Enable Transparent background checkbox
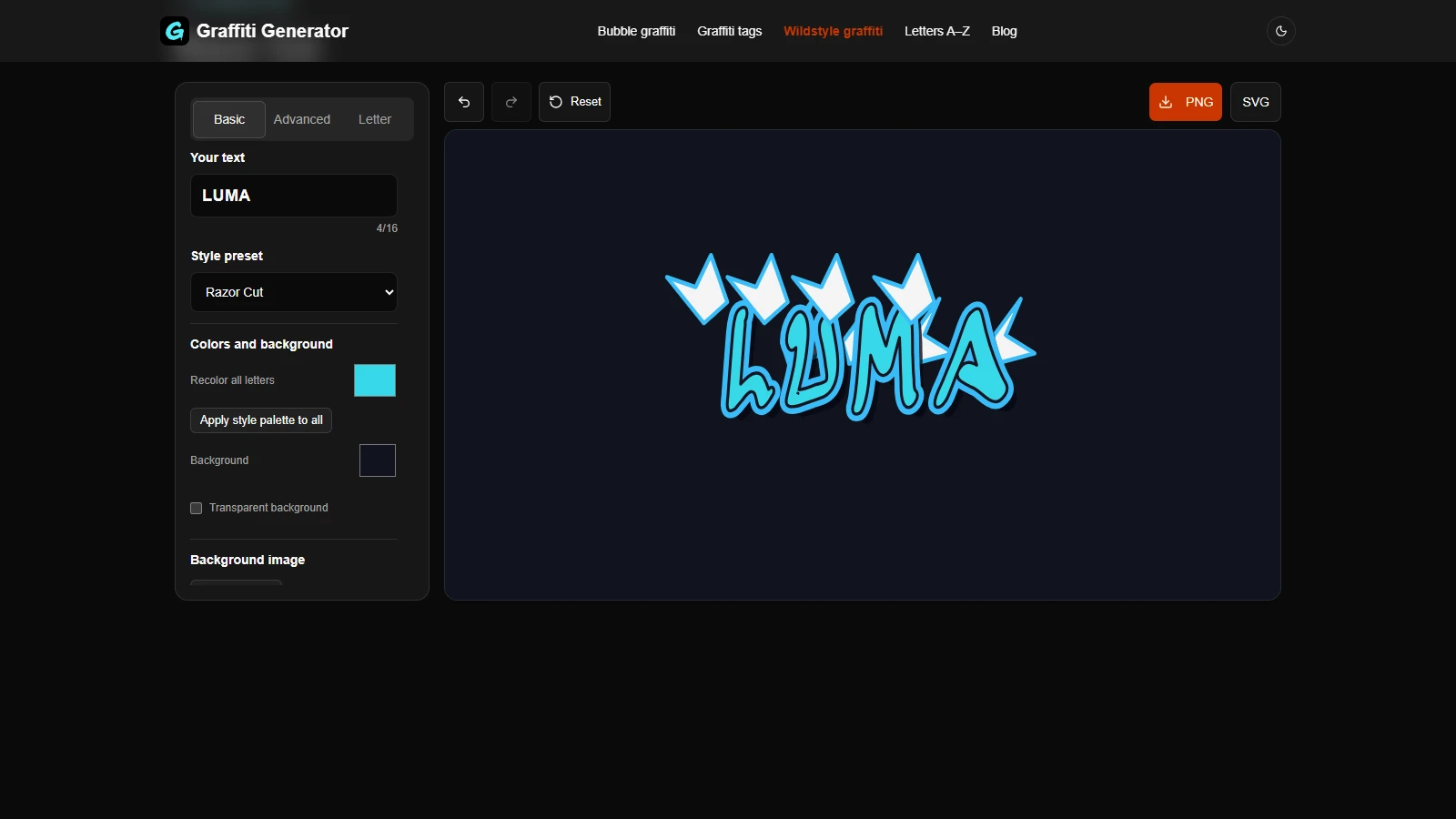This screenshot has height=819, width=1456. coord(196,508)
